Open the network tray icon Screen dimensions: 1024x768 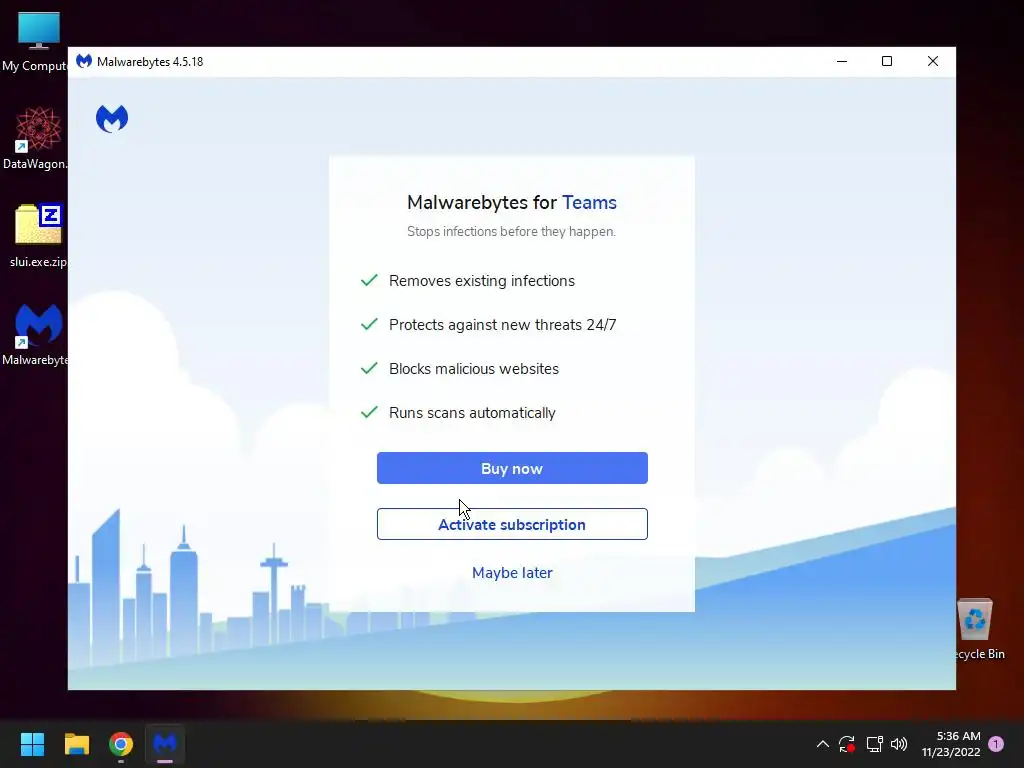click(874, 744)
